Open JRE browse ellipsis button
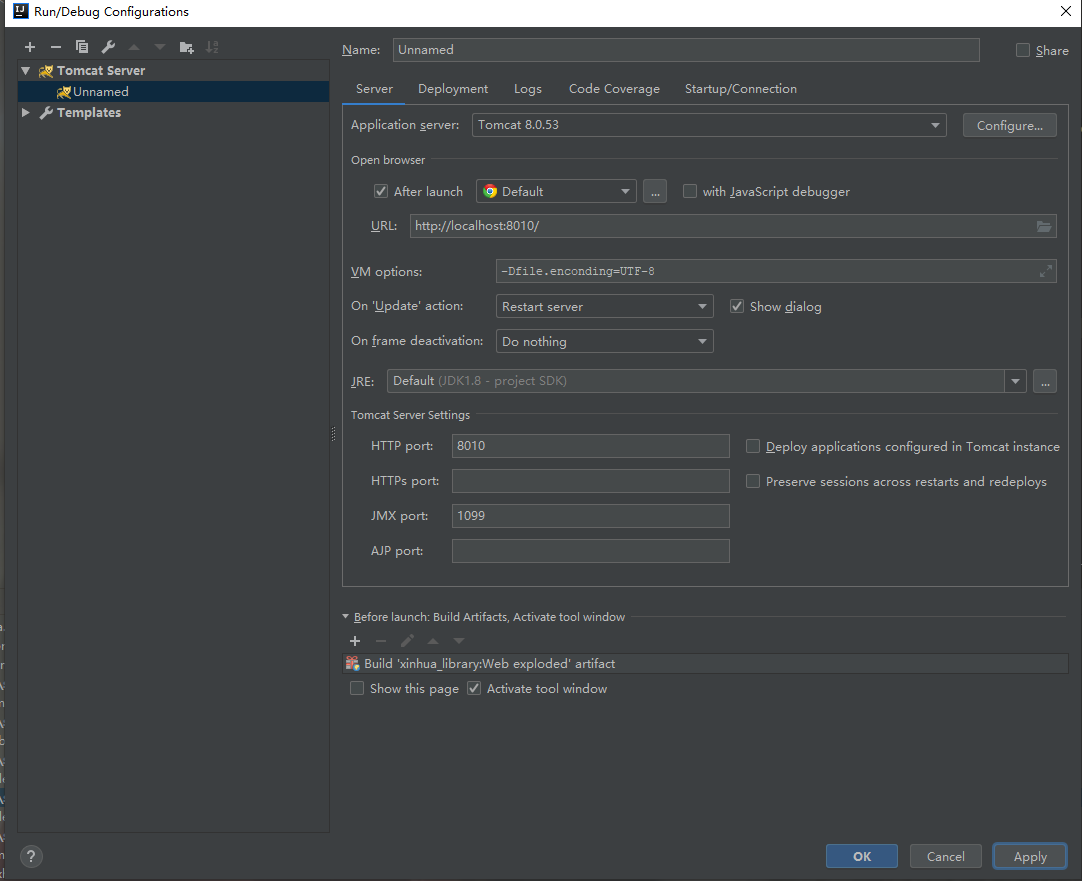This screenshot has width=1082, height=881. (x=1045, y=381)
